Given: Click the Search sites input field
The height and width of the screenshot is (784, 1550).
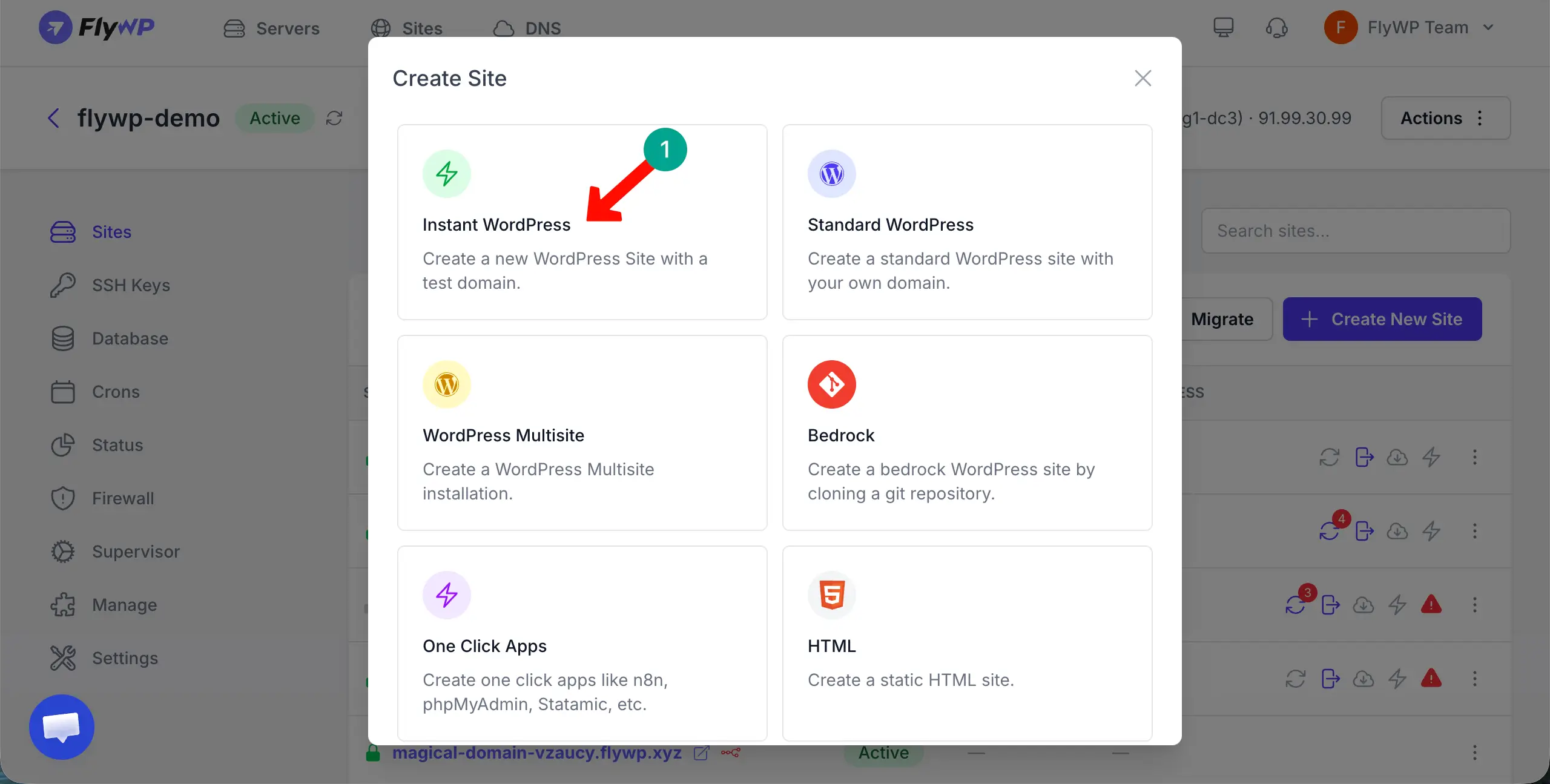Looking at the screenshot, I should pyautogui.click(x=1356, y=231).
